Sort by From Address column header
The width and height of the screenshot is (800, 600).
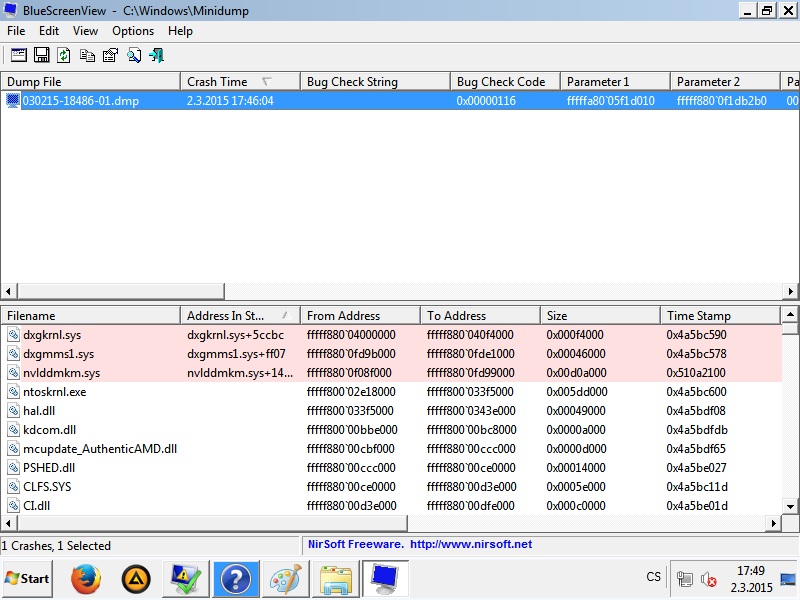point(361,315)
